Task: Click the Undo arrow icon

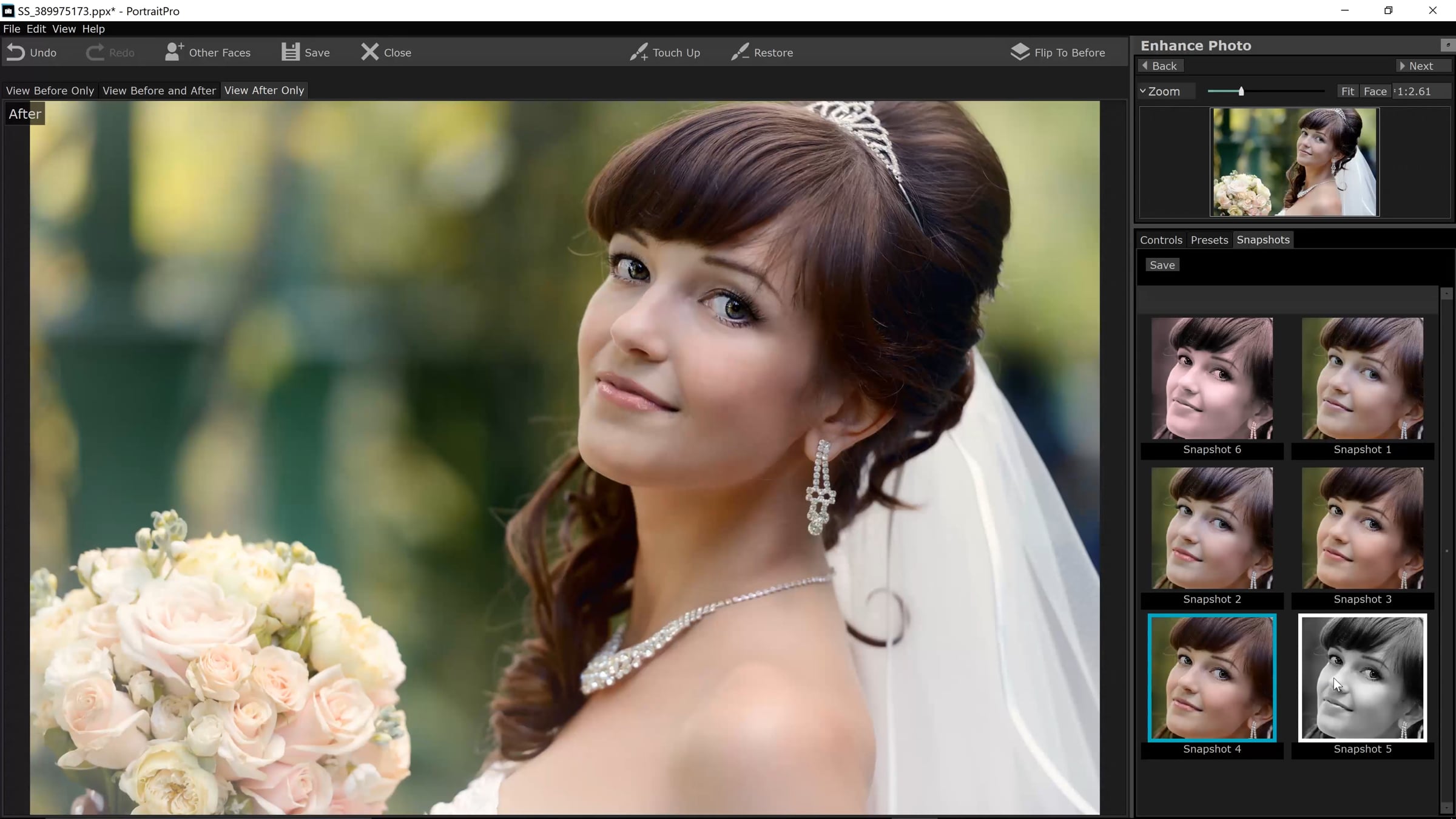Action: [x=16, y=53]
